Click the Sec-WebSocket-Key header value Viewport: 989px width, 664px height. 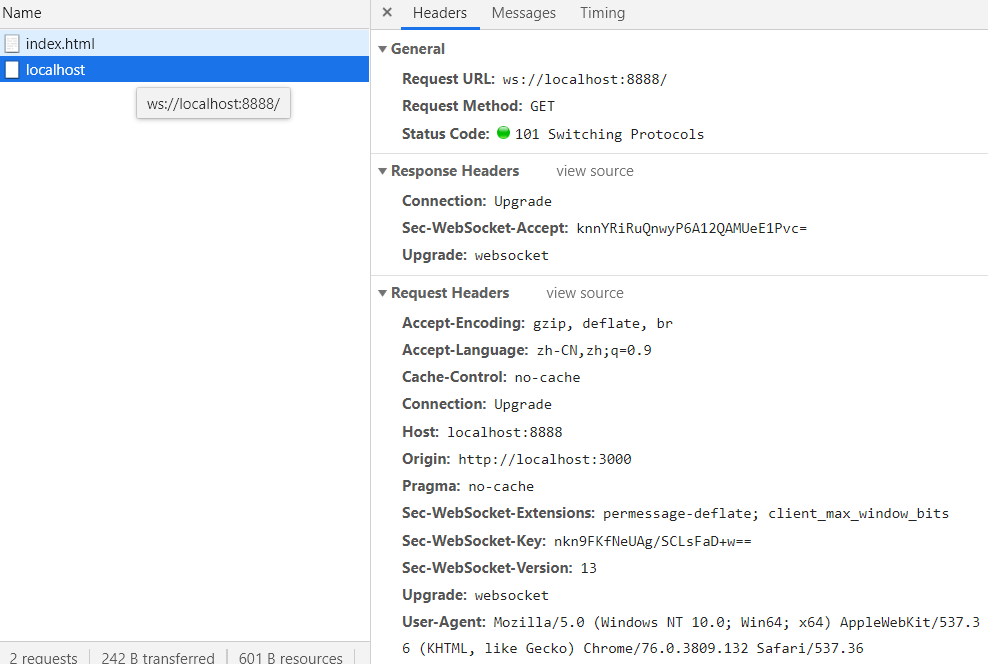click(652, 541)
